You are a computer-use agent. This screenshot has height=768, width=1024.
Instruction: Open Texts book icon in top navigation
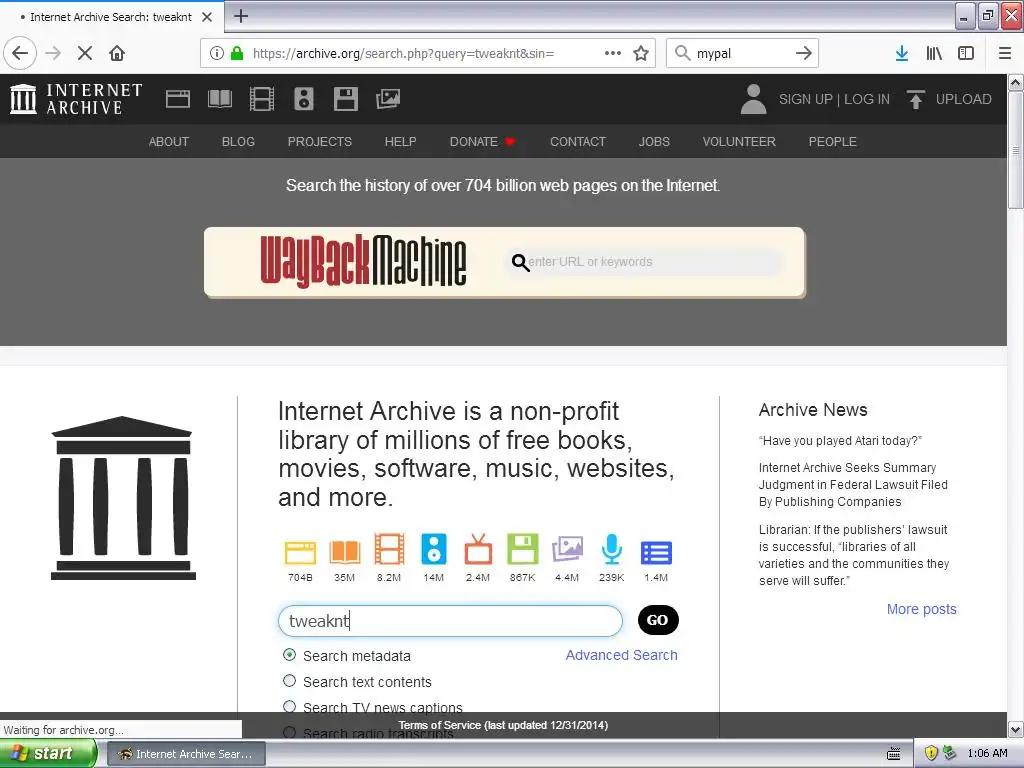coord(219,99)
